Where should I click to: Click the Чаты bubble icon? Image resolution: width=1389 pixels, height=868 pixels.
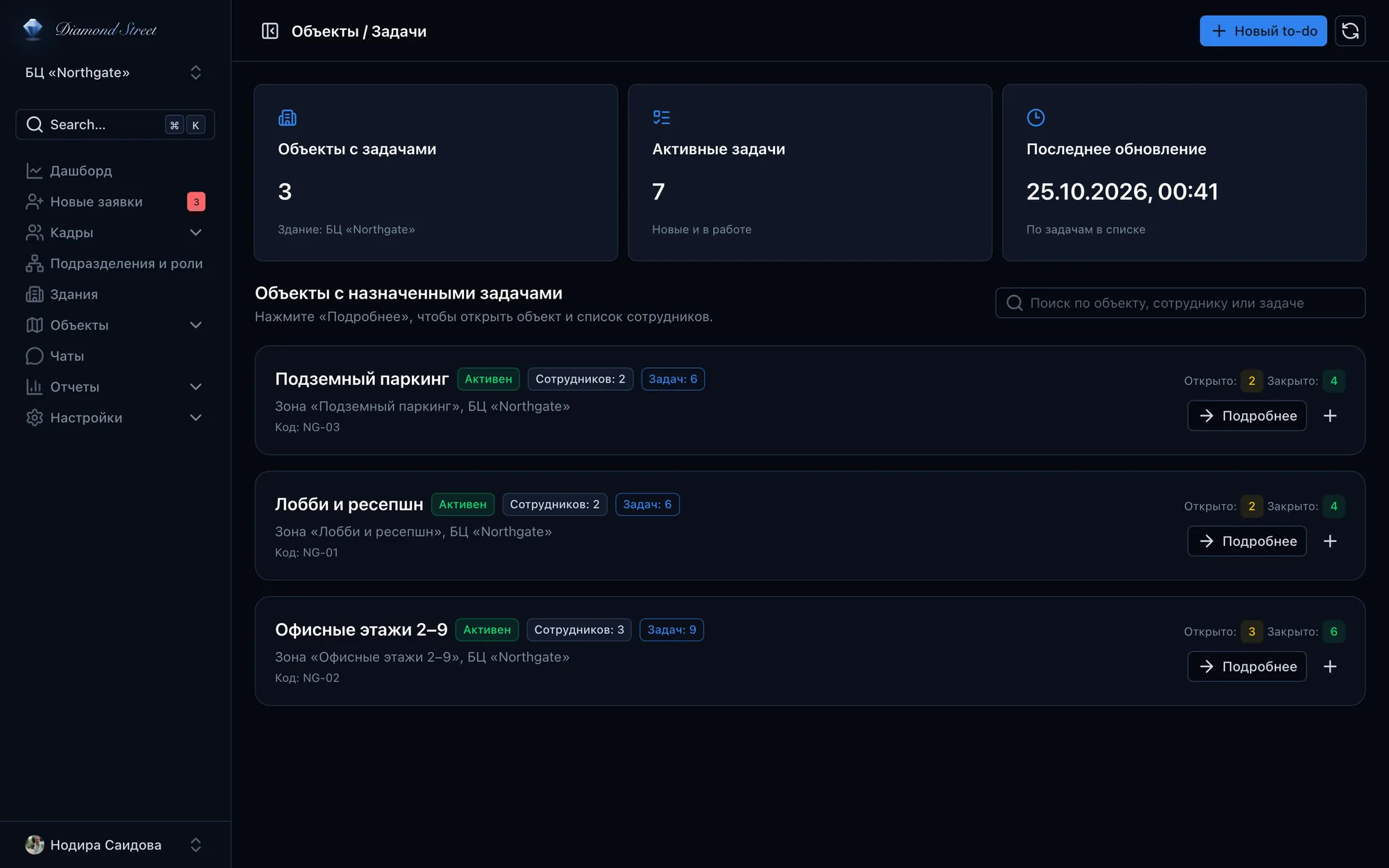(x=35, y=356)
